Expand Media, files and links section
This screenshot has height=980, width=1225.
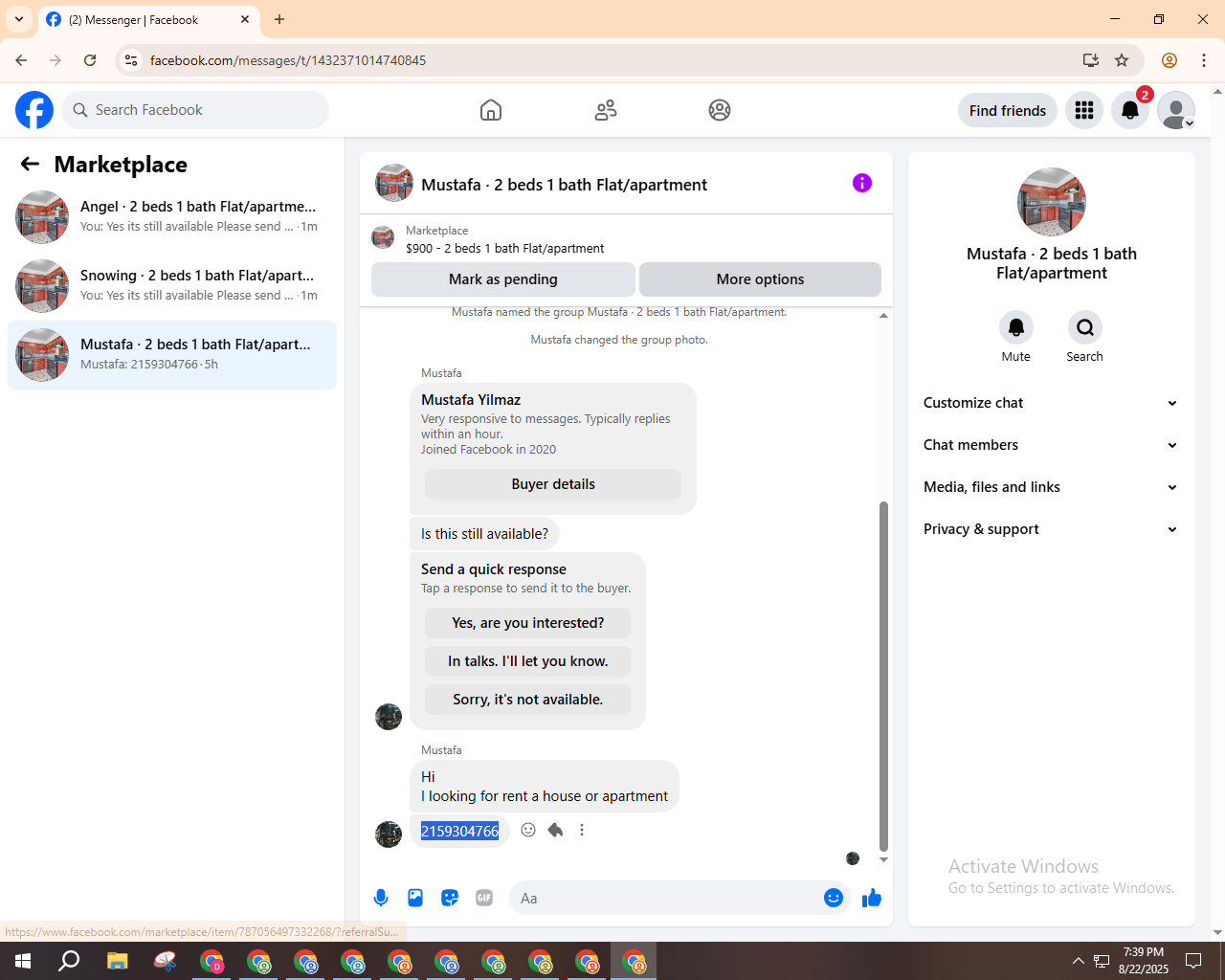pos(1052,487)
